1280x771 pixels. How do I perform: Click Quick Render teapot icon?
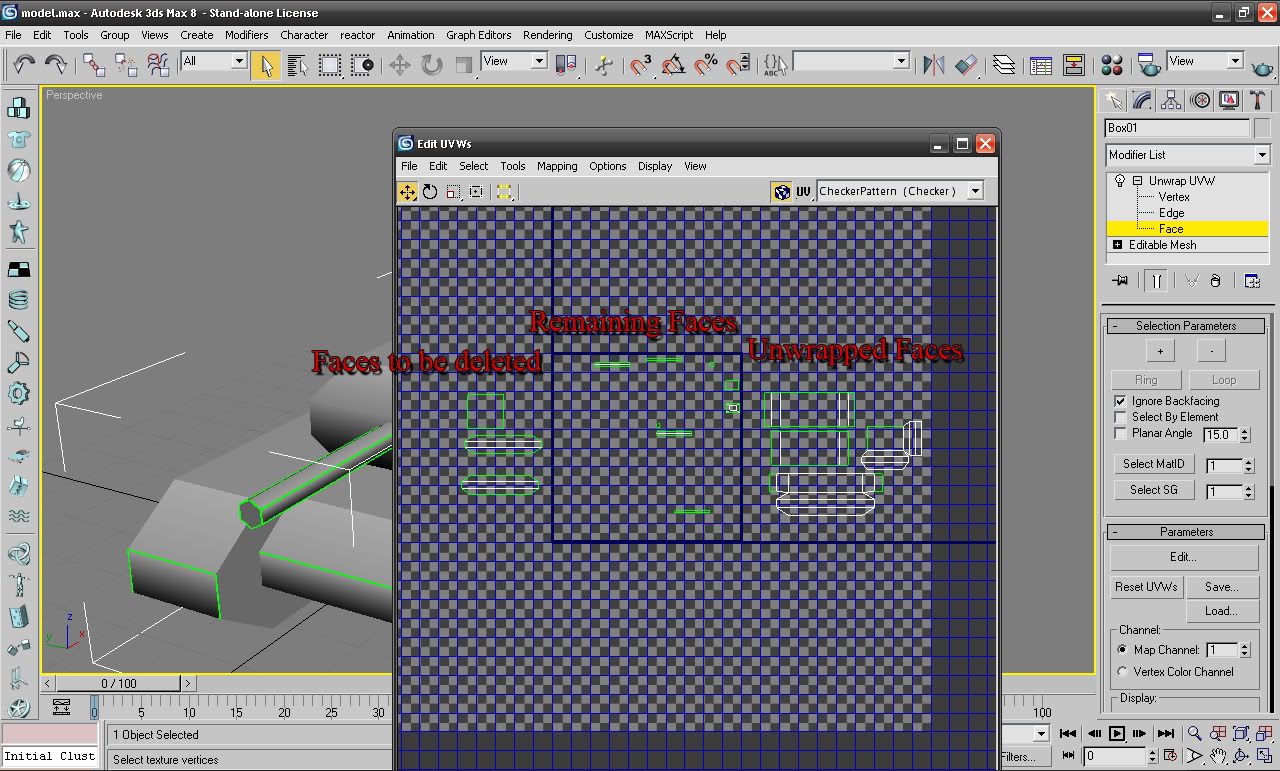click(1263, 65)
